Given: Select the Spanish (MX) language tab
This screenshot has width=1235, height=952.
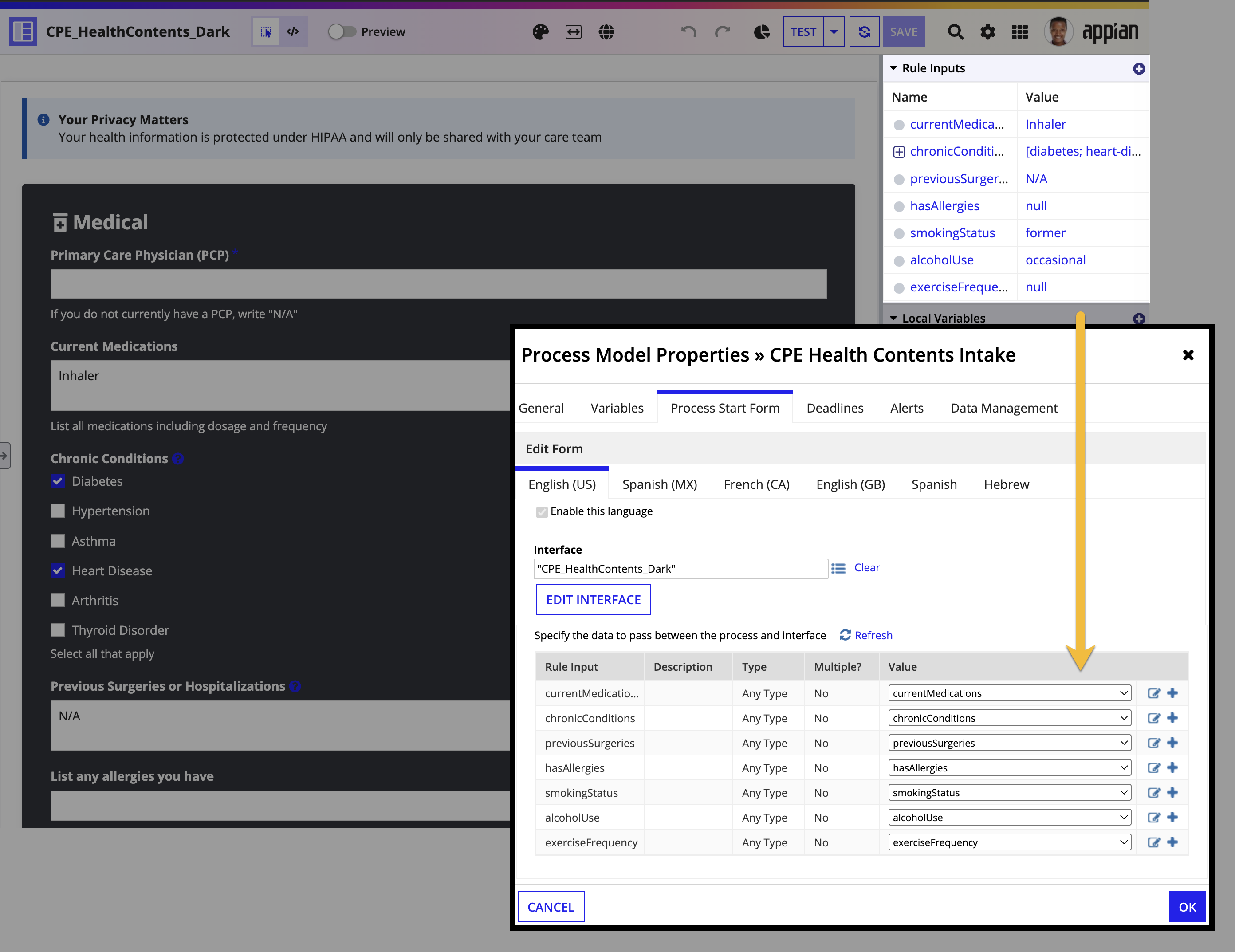Looking at the screenshot, I should [659, 484].
